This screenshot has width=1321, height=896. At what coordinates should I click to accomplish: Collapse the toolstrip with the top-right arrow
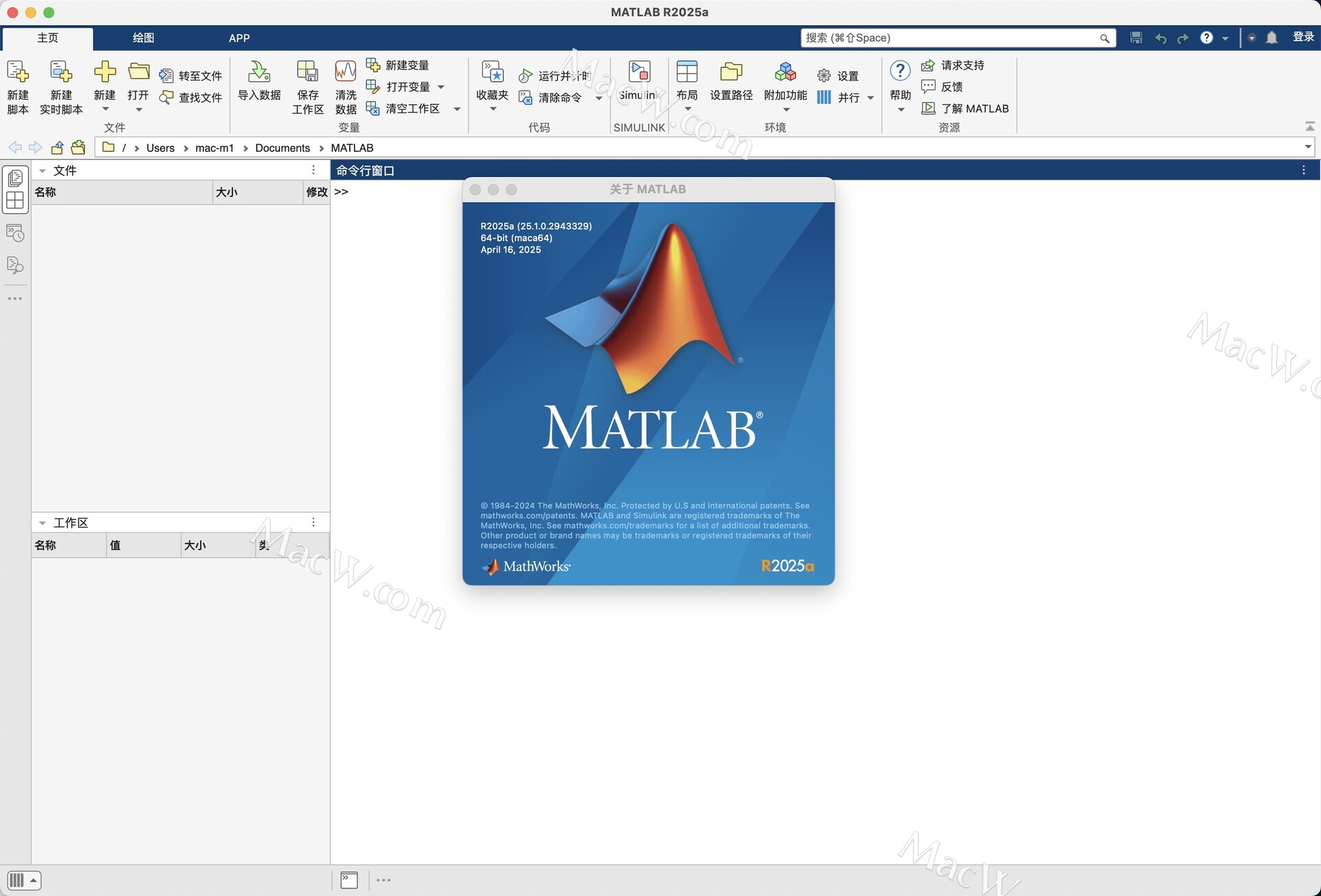pyautogui.click(x=1309, y=127)
